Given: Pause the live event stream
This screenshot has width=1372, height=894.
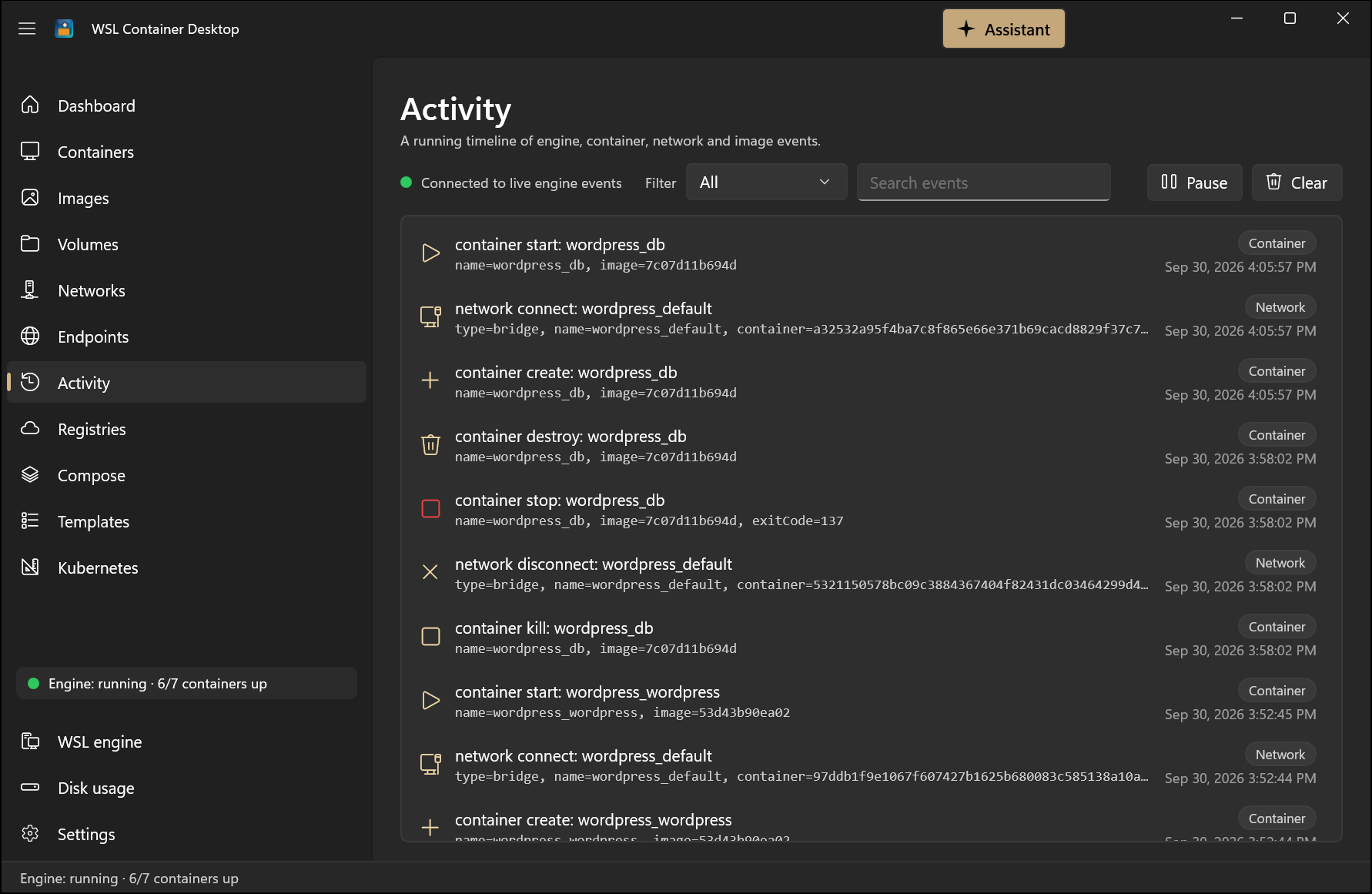Looking at the screenshot, I should click(x=1194, y=182).
